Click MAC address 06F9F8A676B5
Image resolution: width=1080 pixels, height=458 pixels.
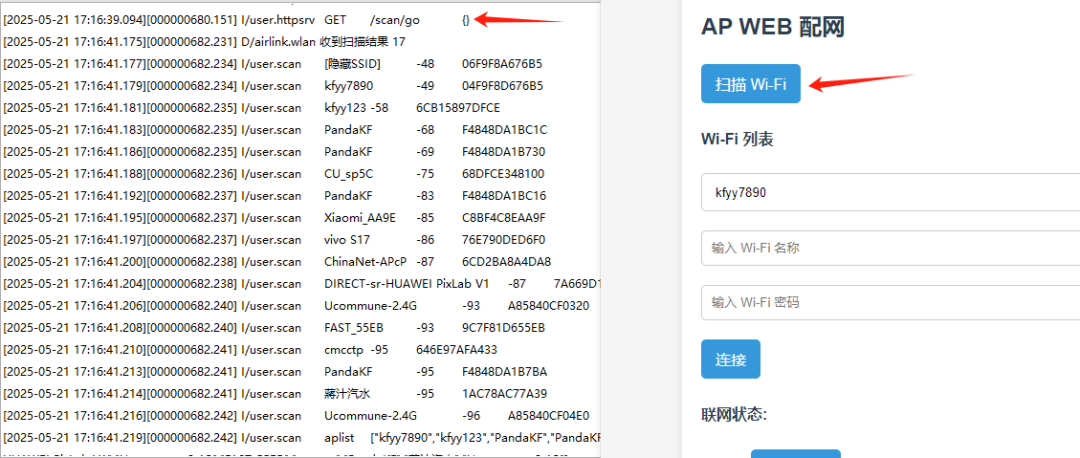pyautogui.click(x=502, y=64)
